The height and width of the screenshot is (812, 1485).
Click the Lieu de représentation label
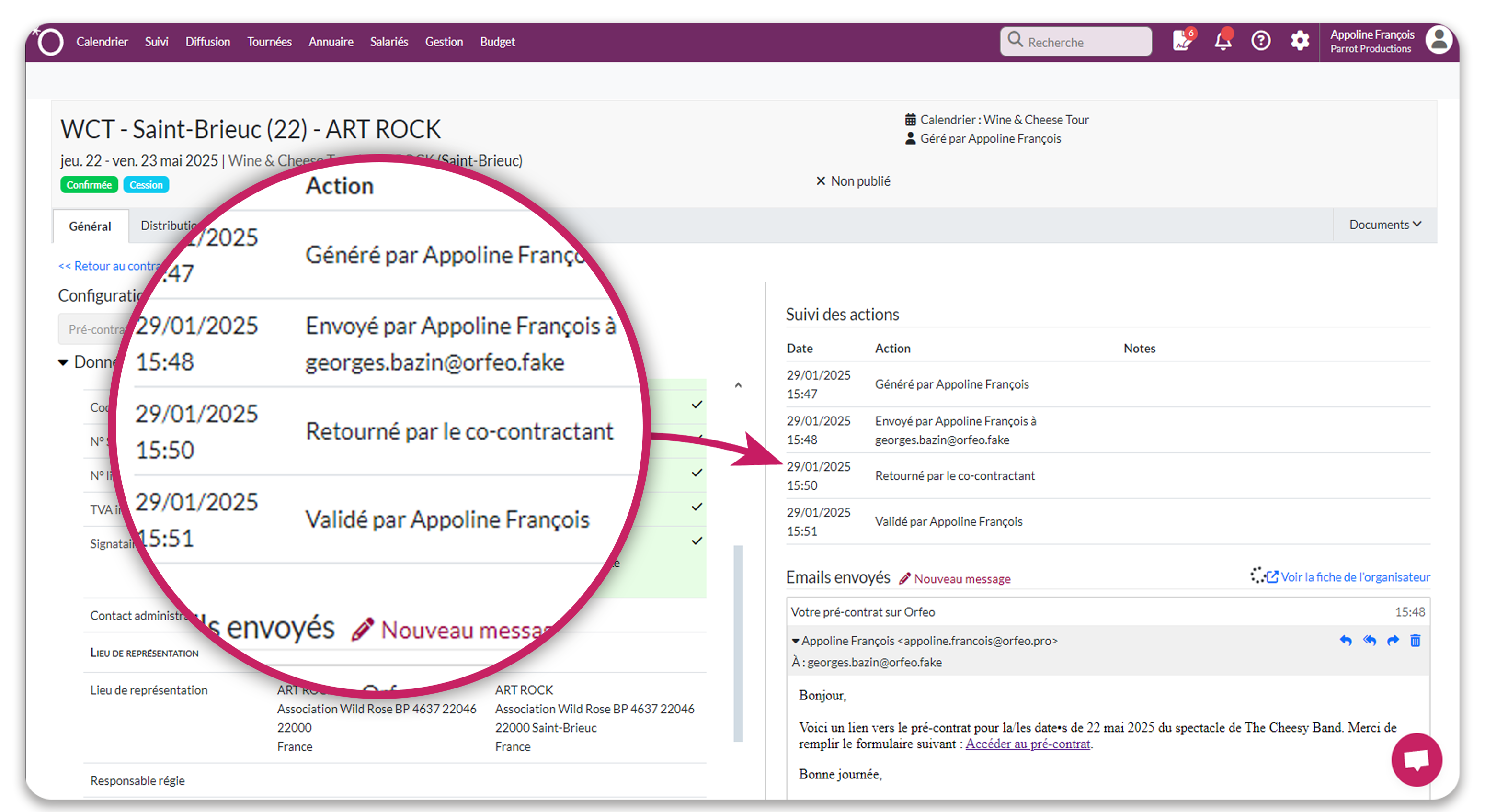(x=148, y=690)
